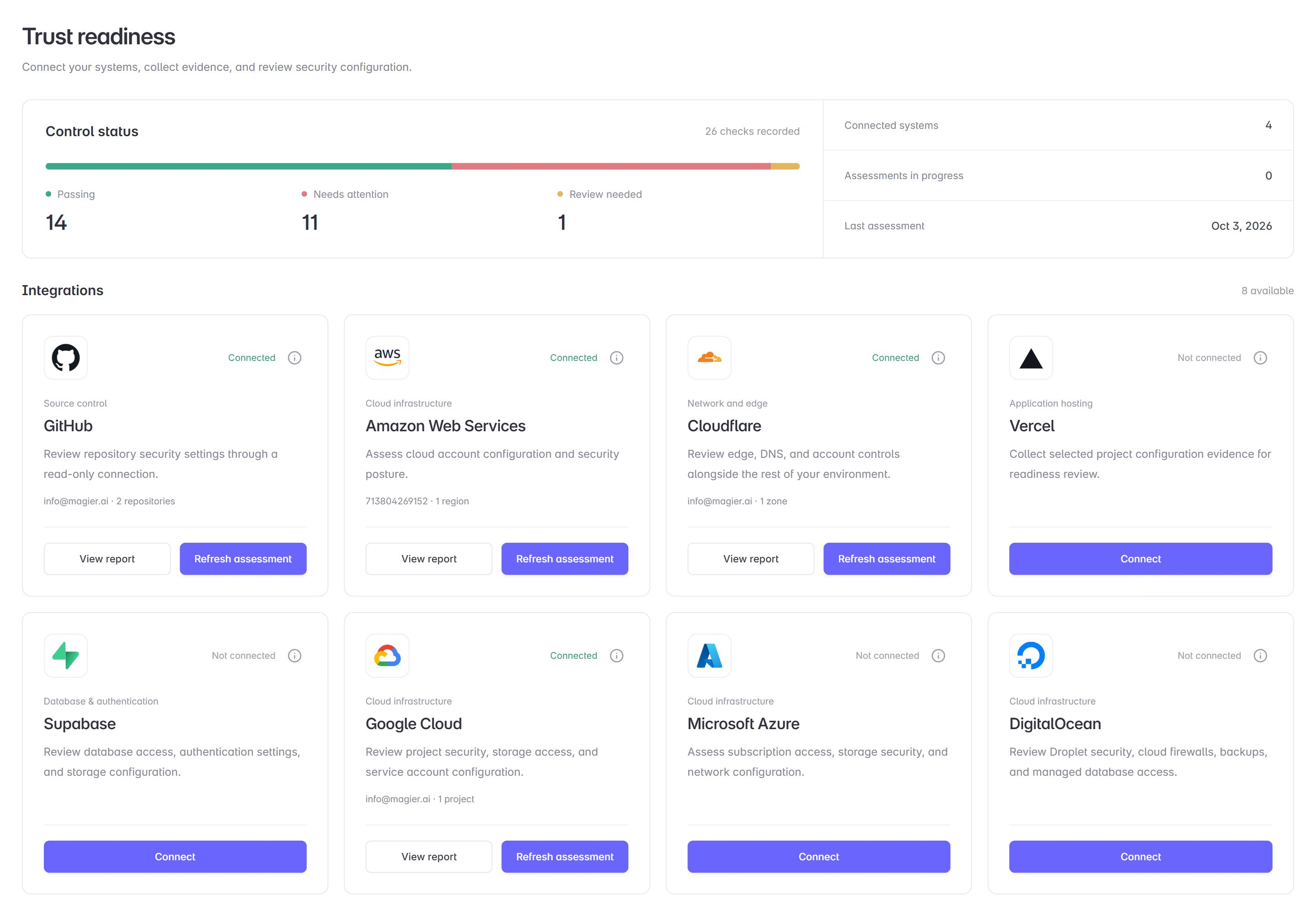Click green Passing segment of status bar
Screen dimensions: 1316x916
249,166
